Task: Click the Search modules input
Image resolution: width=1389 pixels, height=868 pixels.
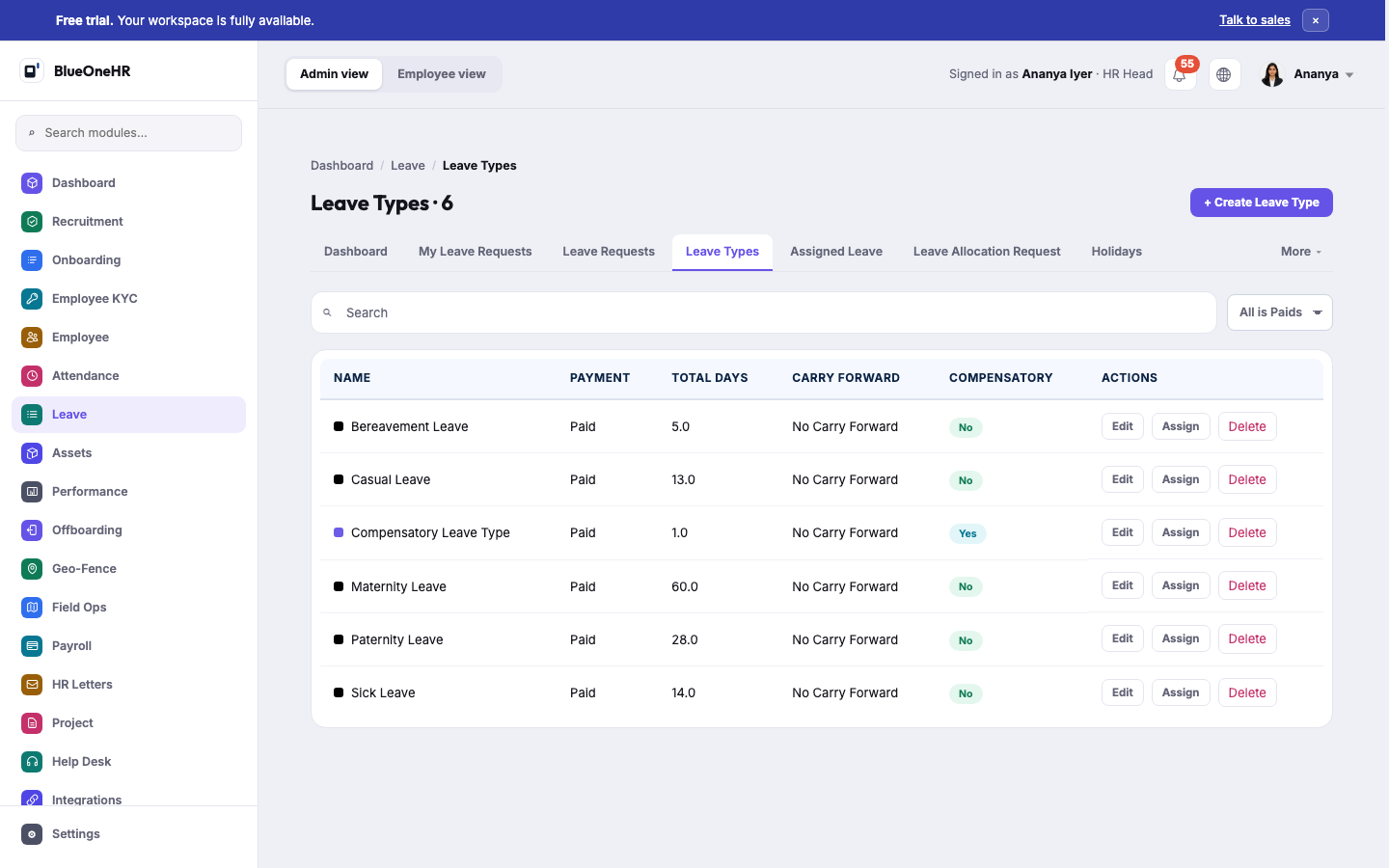Action: [128, 133]
